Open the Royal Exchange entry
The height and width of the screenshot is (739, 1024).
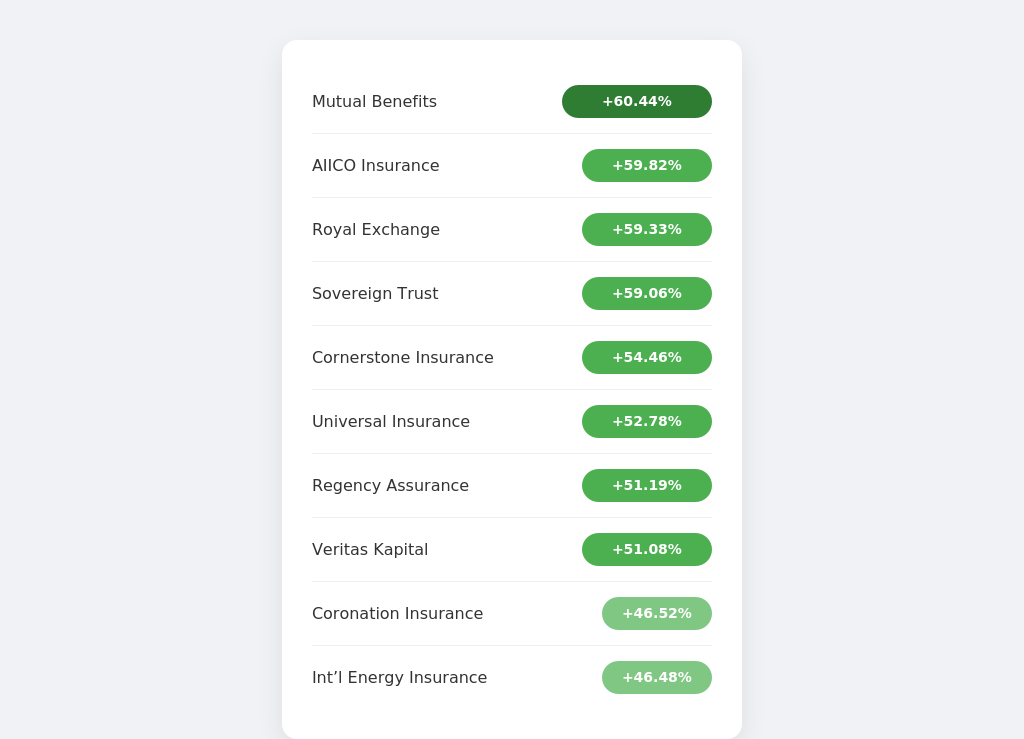click(376, 230)
